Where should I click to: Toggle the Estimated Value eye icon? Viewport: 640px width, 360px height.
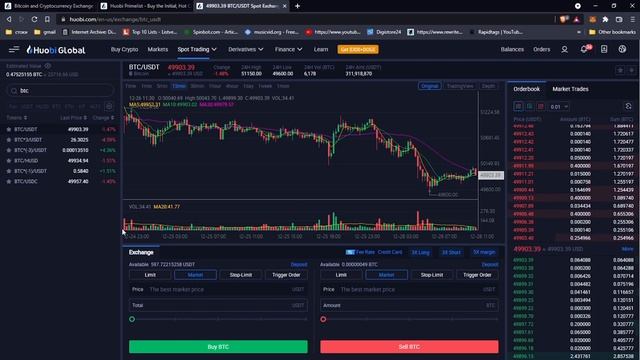point(48,66)
